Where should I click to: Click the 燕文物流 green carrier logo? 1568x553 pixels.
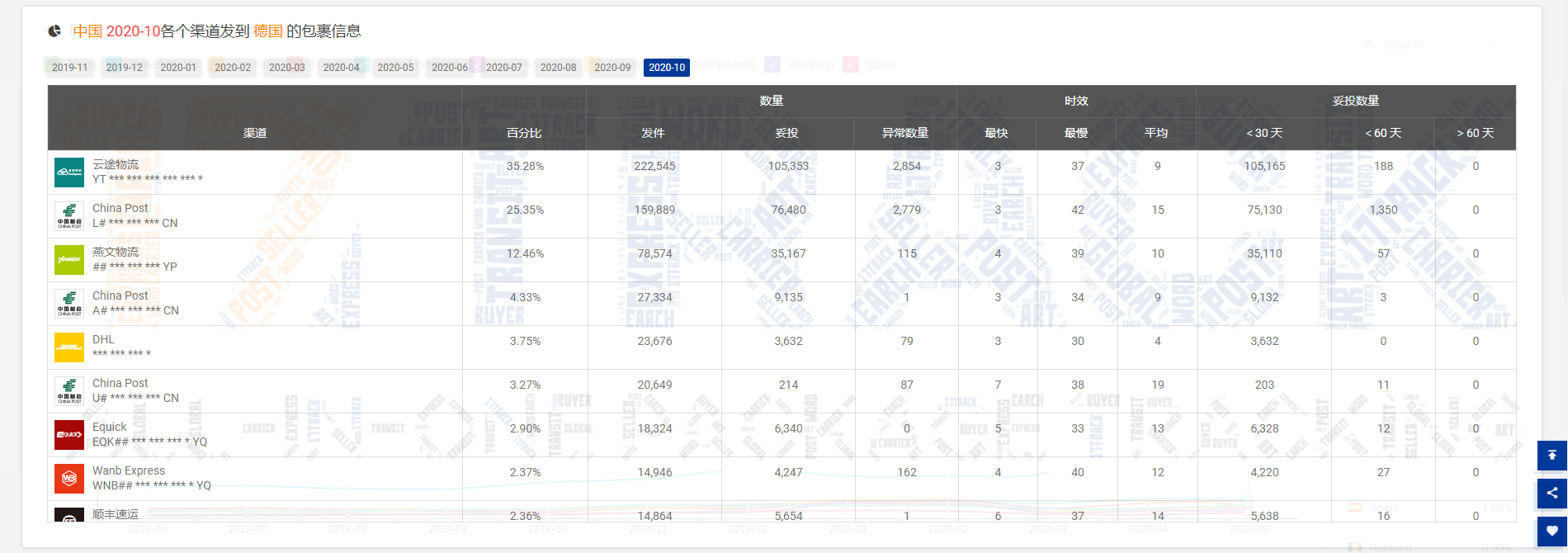click(x=69, y=260)
